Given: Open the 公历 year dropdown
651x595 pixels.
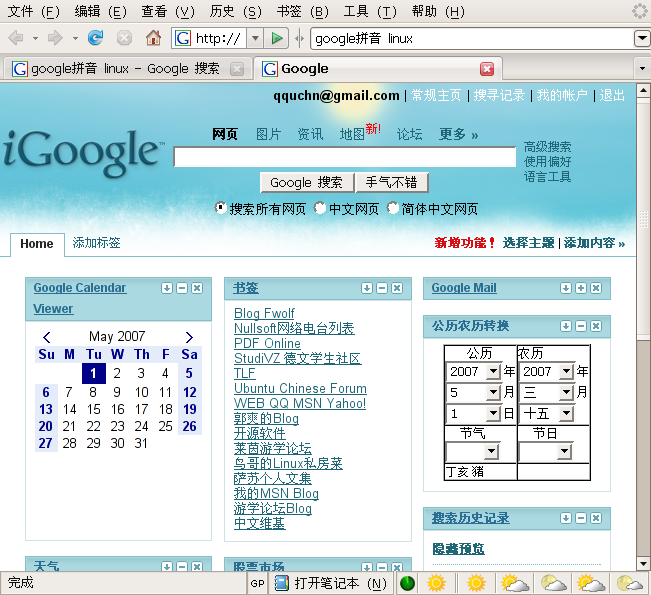Looking at the screenshot, I should point(494,371).
